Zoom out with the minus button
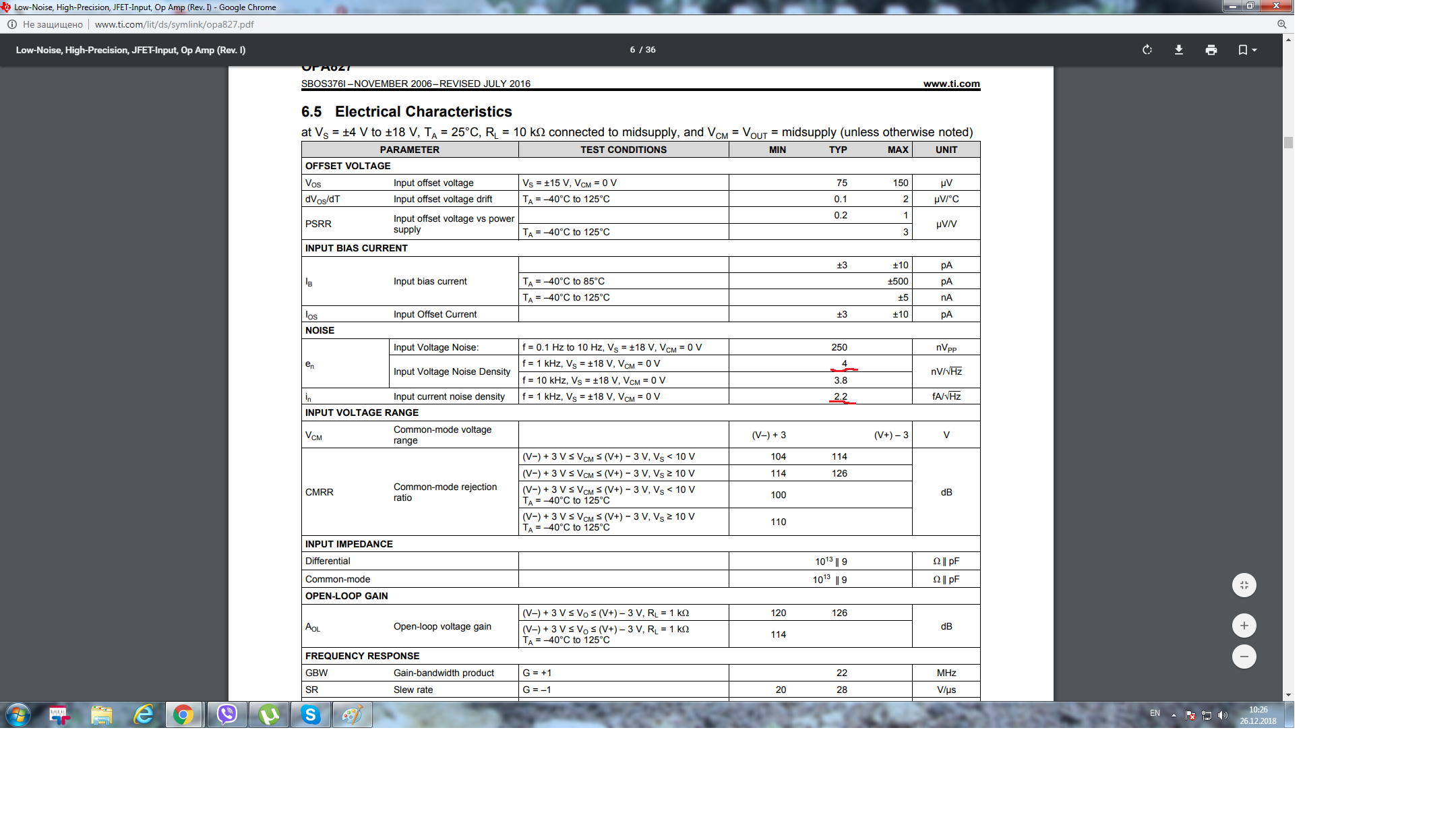Image resolution: width=1456 pixels, height=819 pixels. coord(1244,657)
